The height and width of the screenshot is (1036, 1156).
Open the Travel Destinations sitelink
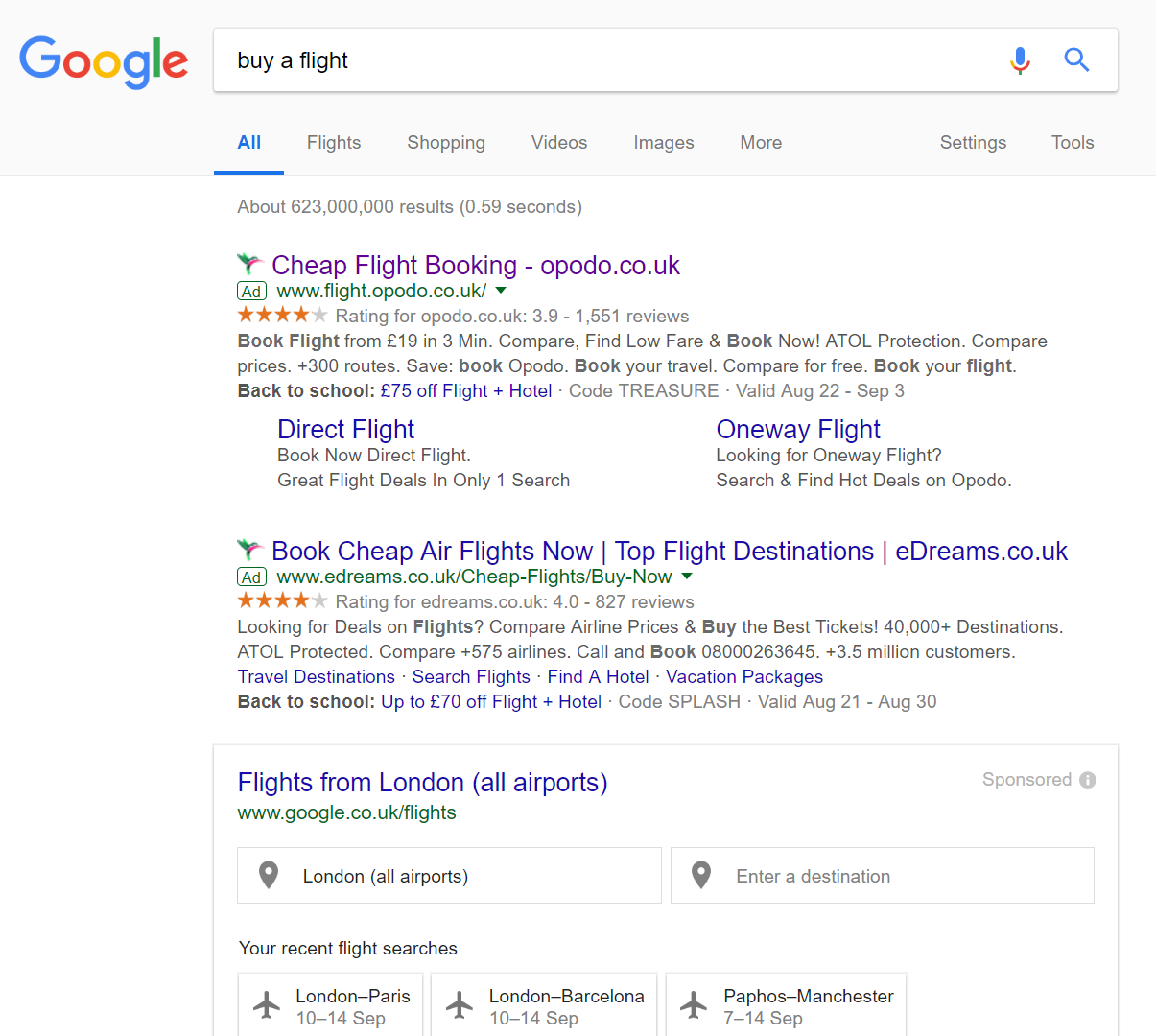(316, 676)
